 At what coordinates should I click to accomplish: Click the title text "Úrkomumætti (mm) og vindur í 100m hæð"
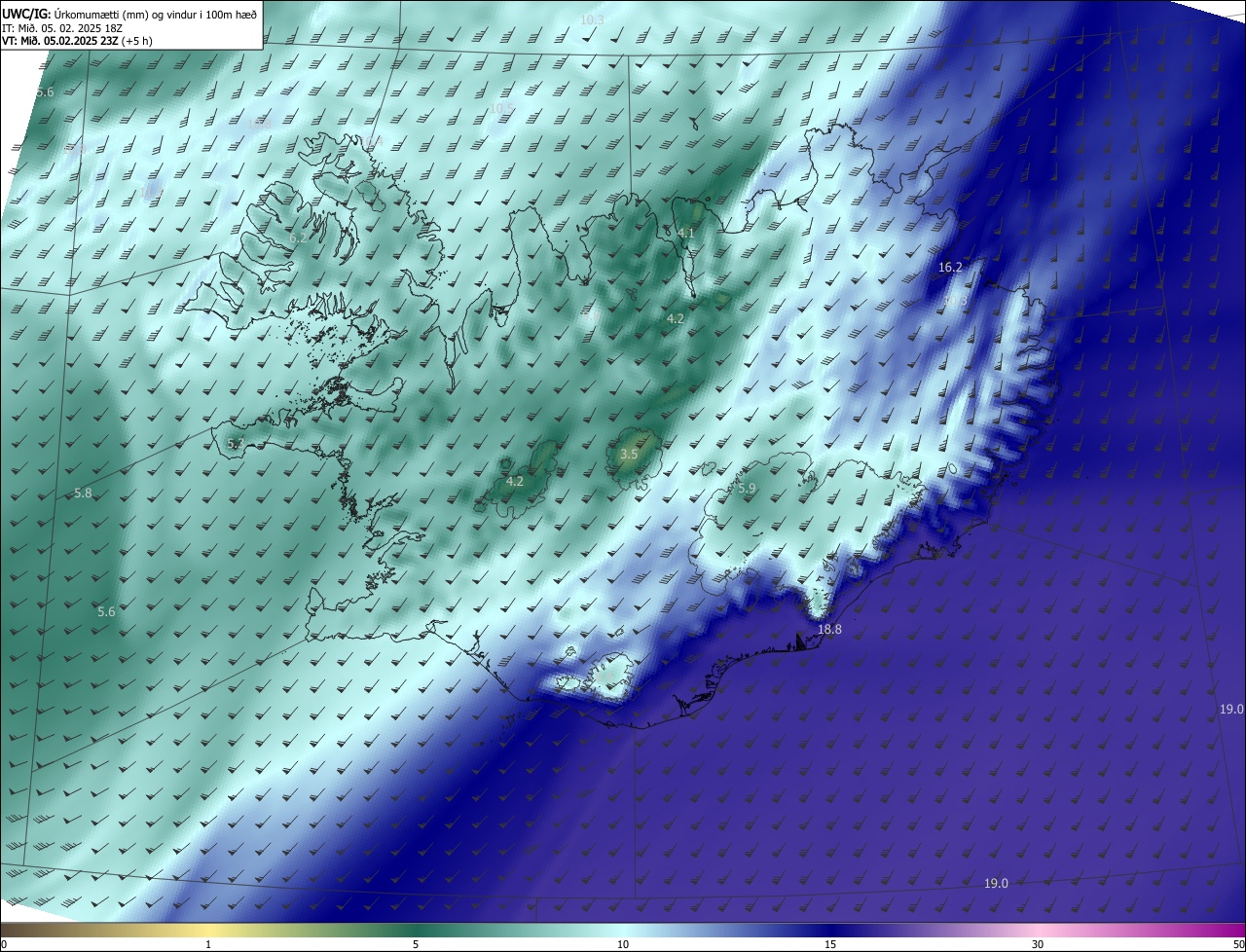[155, 13]
